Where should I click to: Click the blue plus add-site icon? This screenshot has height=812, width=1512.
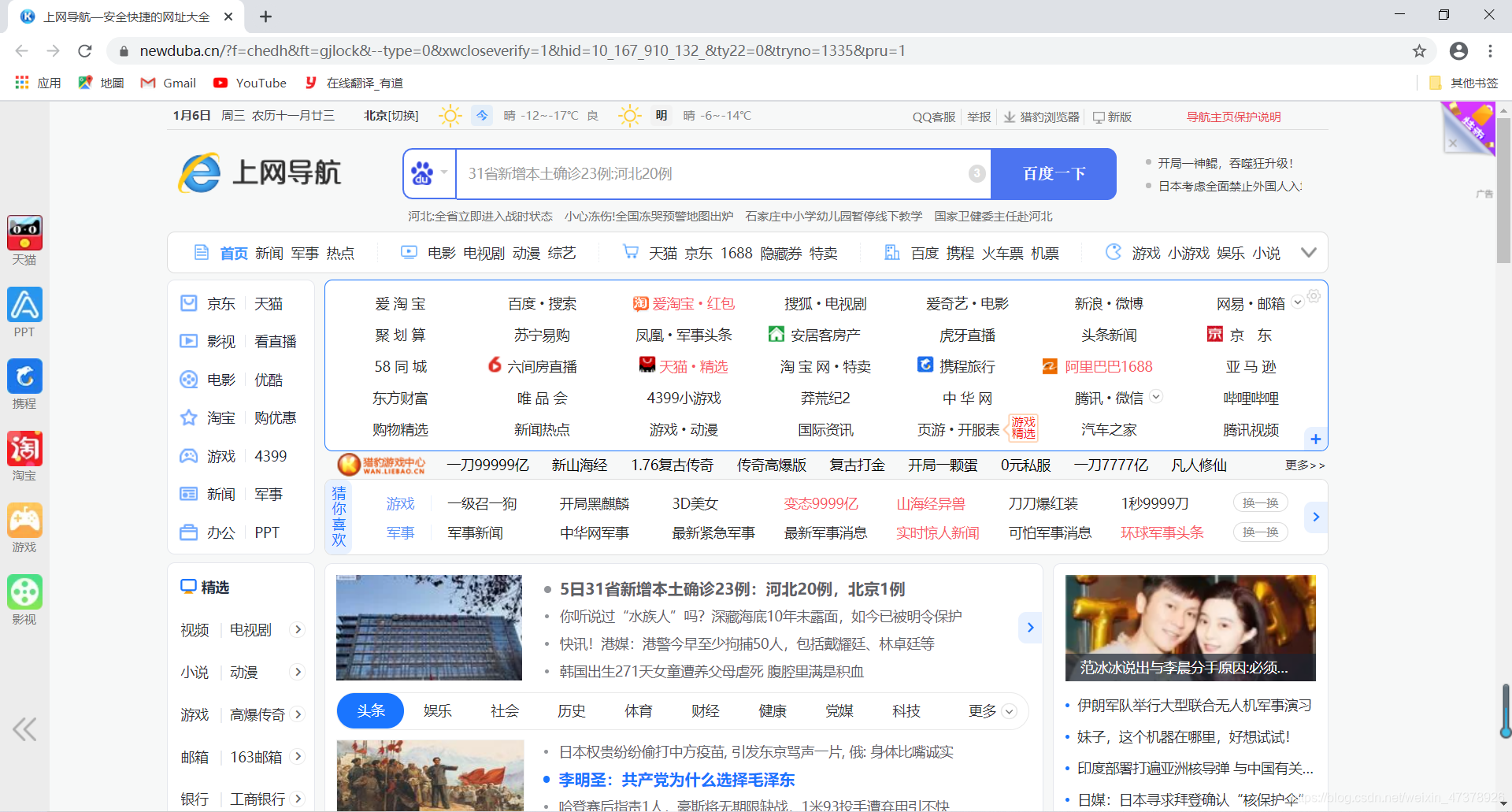(x=1315, y=439)
